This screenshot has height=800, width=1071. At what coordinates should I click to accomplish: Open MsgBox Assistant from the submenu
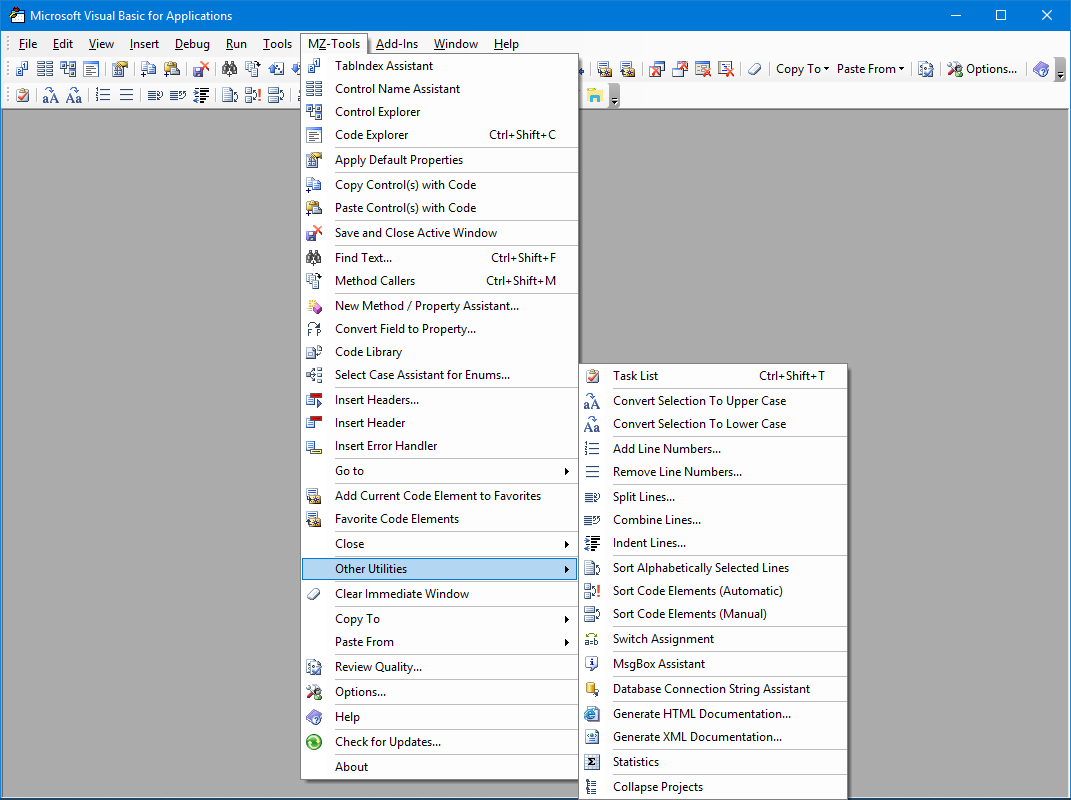click(x=713, y=664)
